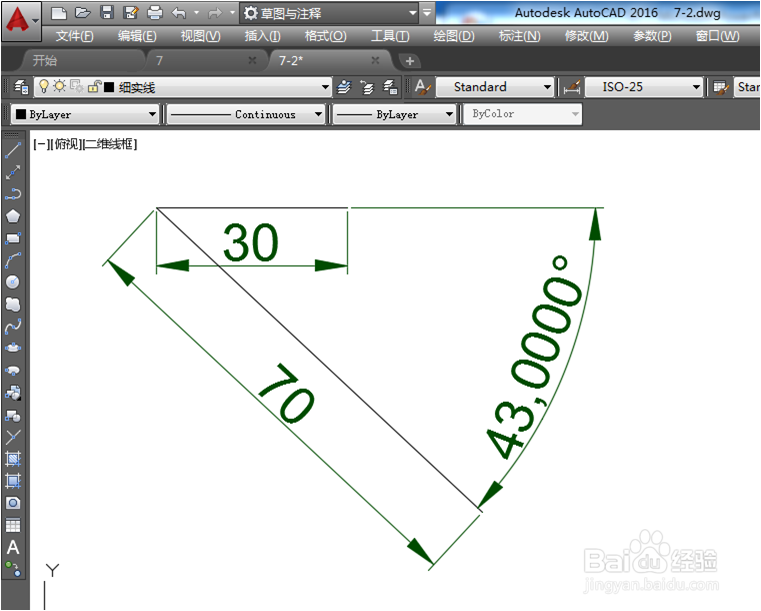Toggle layer viewport freeze icon
Screen dimensions: 761x611
76,86
